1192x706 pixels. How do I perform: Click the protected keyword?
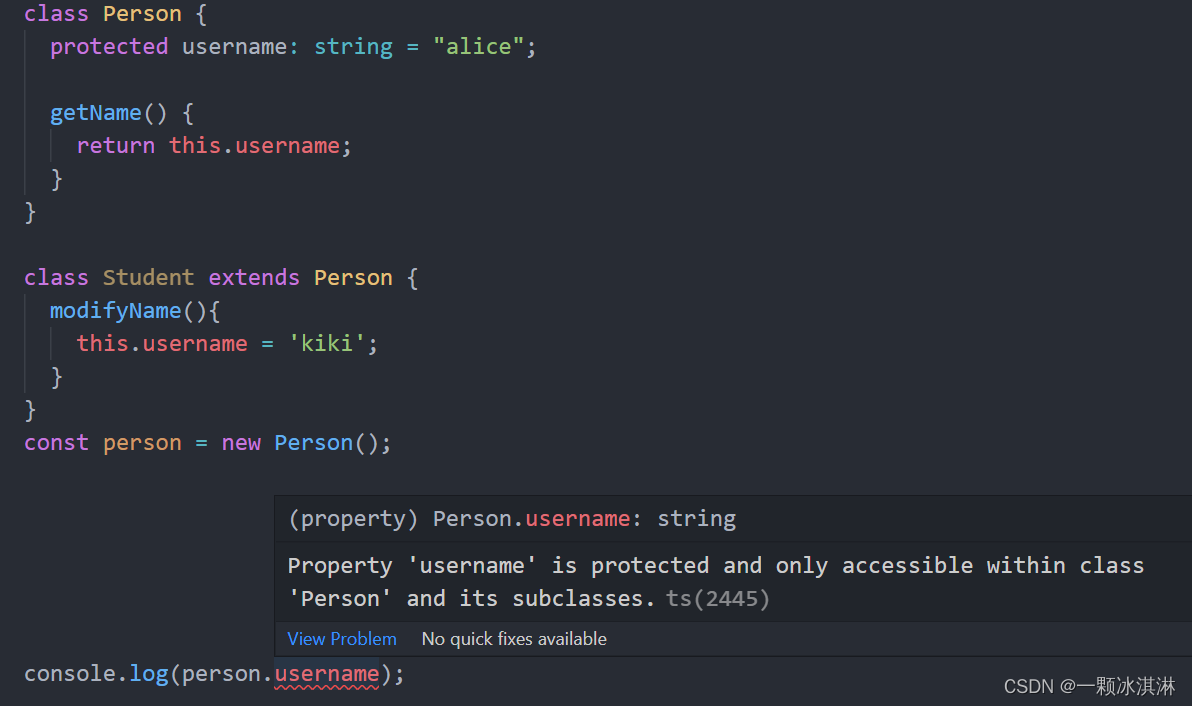(109, 47)
